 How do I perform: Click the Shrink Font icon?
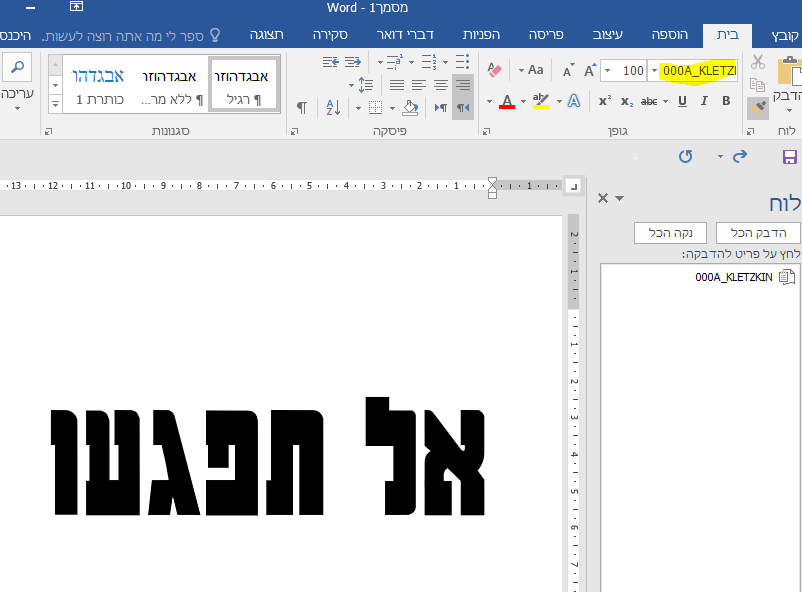coord(568,71)
